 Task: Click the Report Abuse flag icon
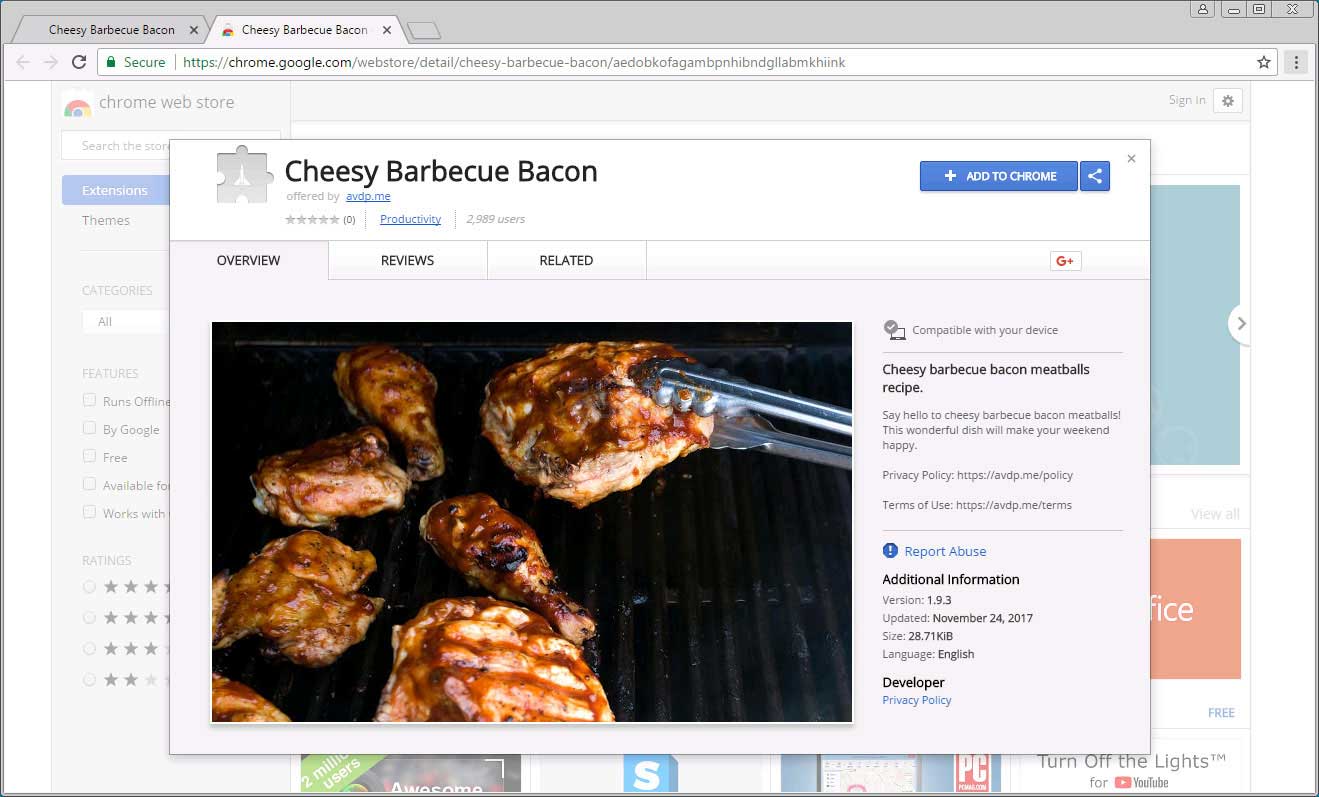pos(889,550)
